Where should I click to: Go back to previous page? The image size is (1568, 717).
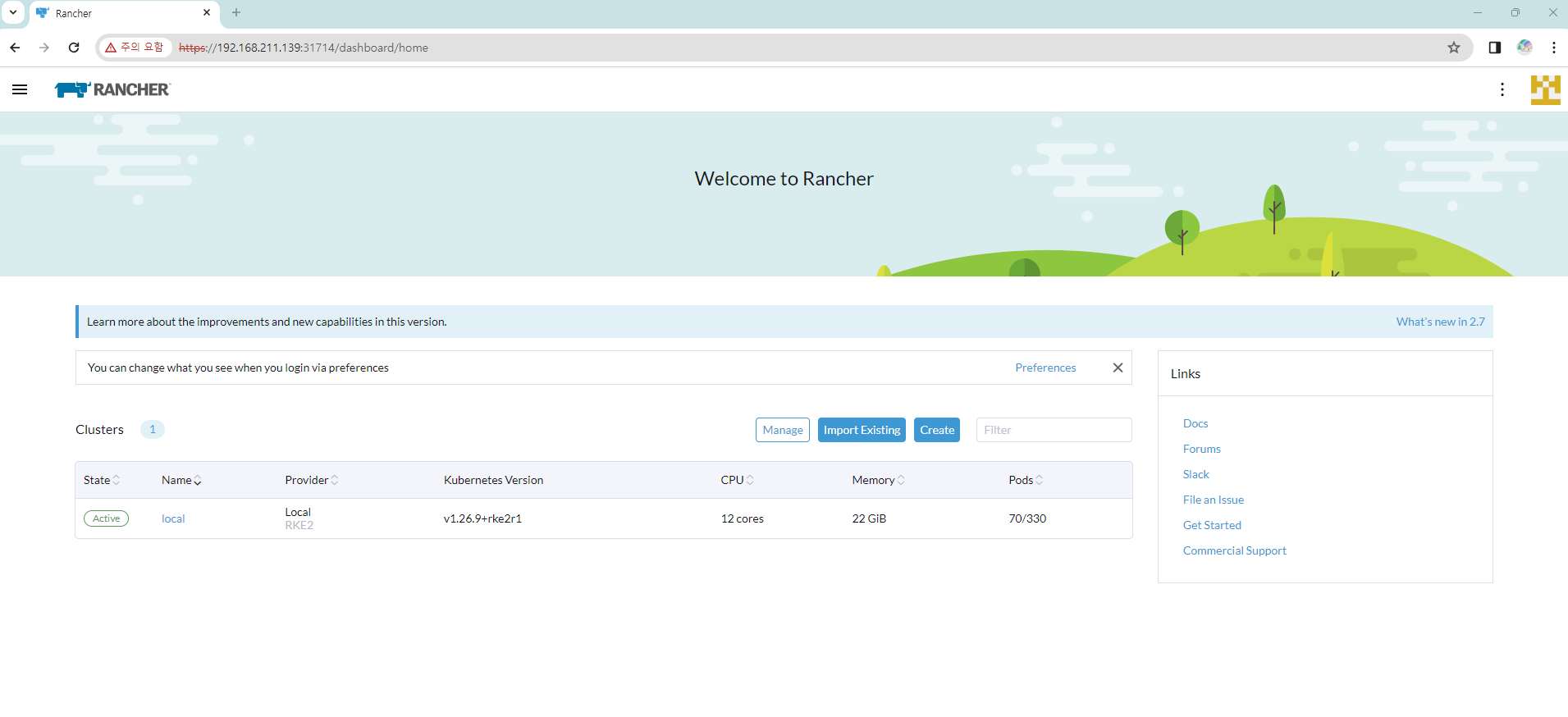(x=15, y=48)
